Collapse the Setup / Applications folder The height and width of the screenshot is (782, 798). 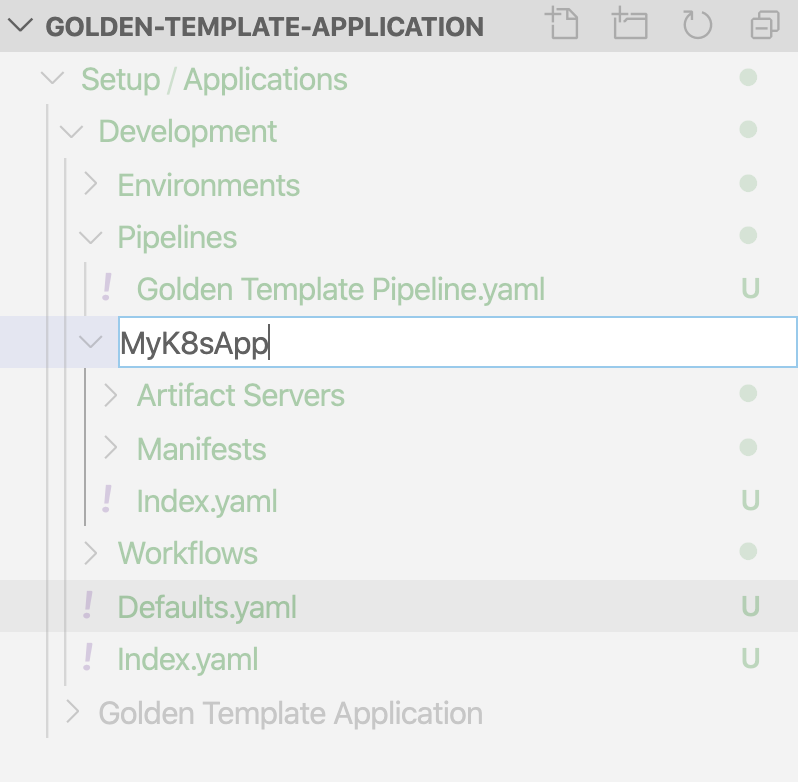(52, 78)
